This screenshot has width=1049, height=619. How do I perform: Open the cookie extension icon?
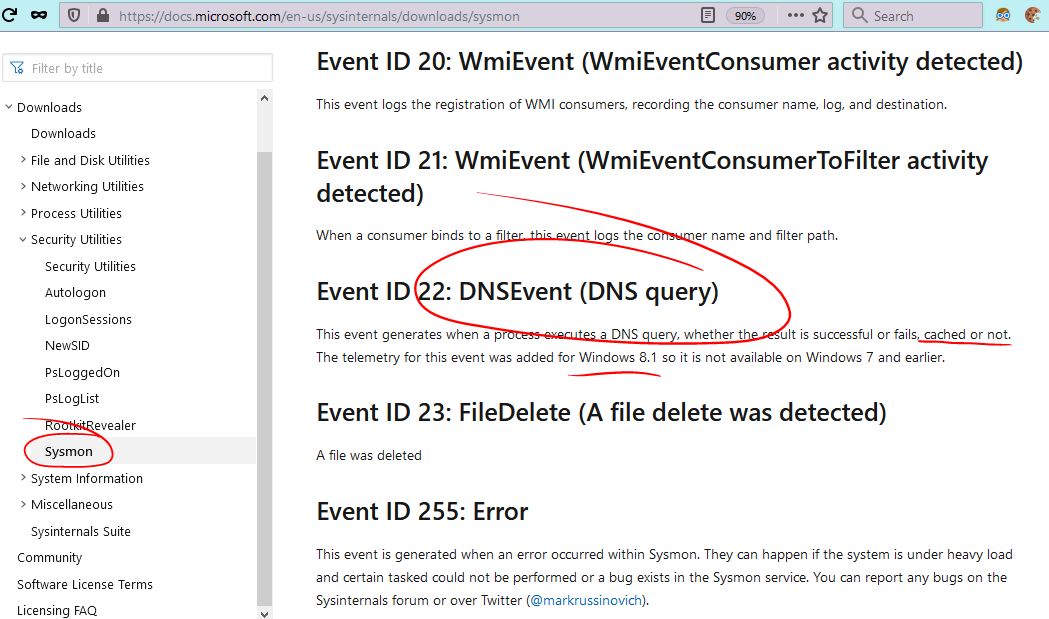point(1034,15)
